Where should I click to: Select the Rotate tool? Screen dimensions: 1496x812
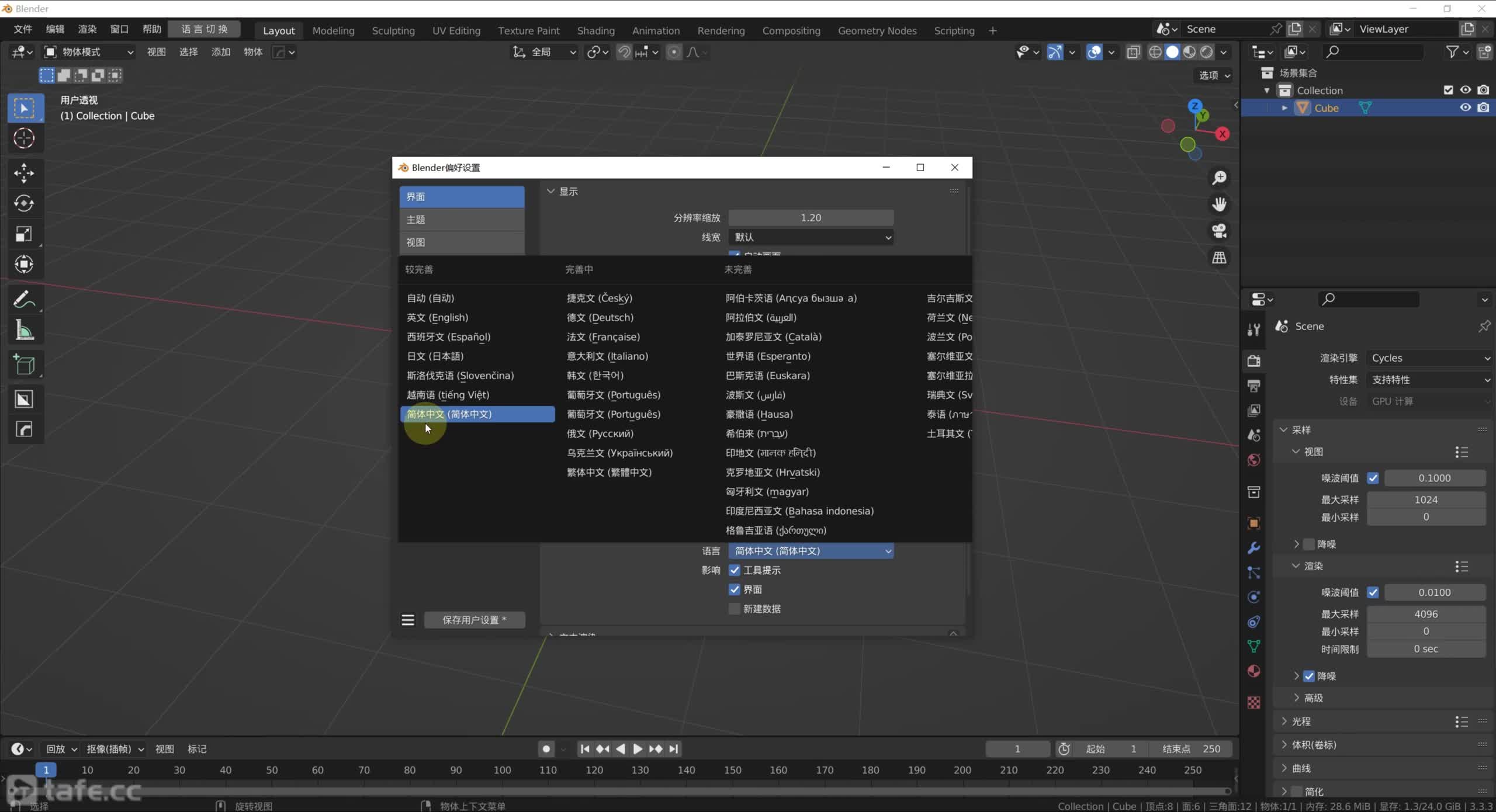click(24, 203)
